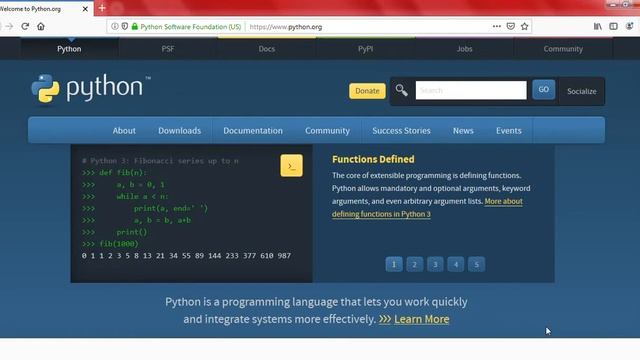Reload the page with the refresh icon
The image size is (640, 360).
tap(25, 27)
